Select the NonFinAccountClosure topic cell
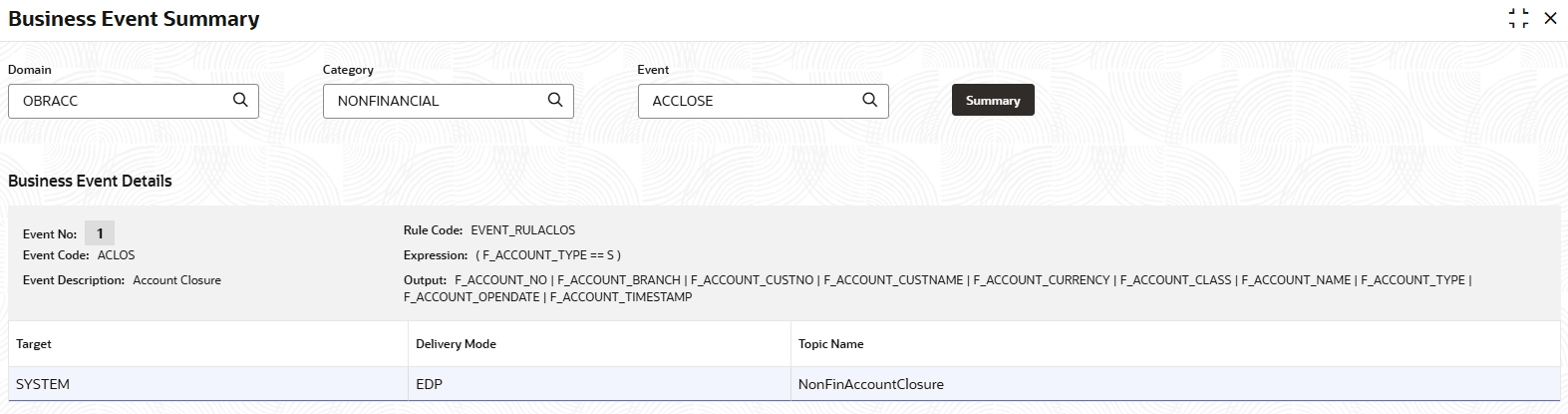The height and width of the screenshot is (414, 1568). [870, 384]
